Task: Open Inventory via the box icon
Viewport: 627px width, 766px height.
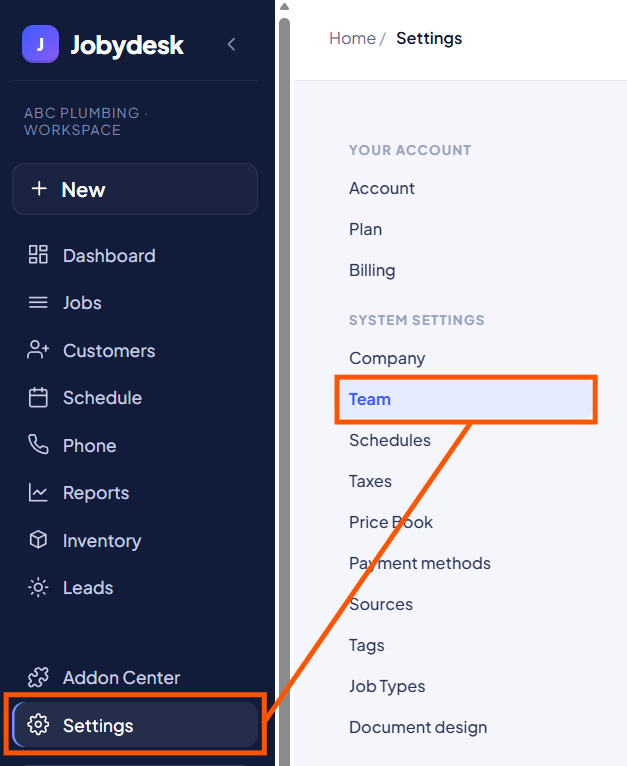Action: [38, 540]
